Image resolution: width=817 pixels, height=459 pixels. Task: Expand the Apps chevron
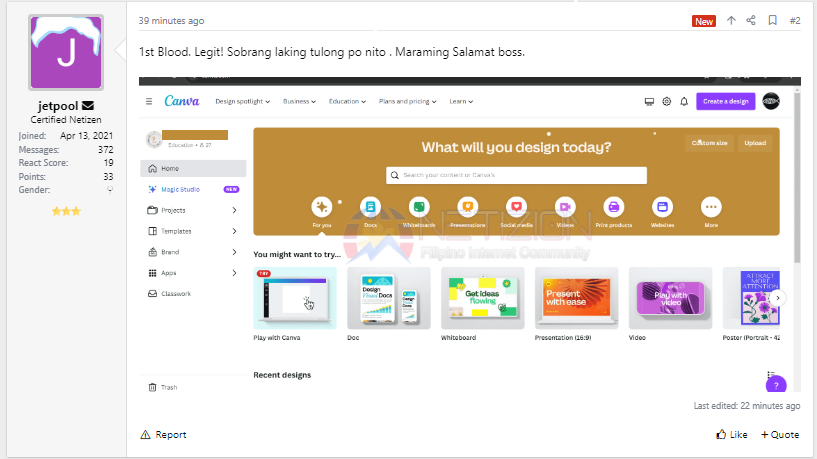tap(234, 273)
